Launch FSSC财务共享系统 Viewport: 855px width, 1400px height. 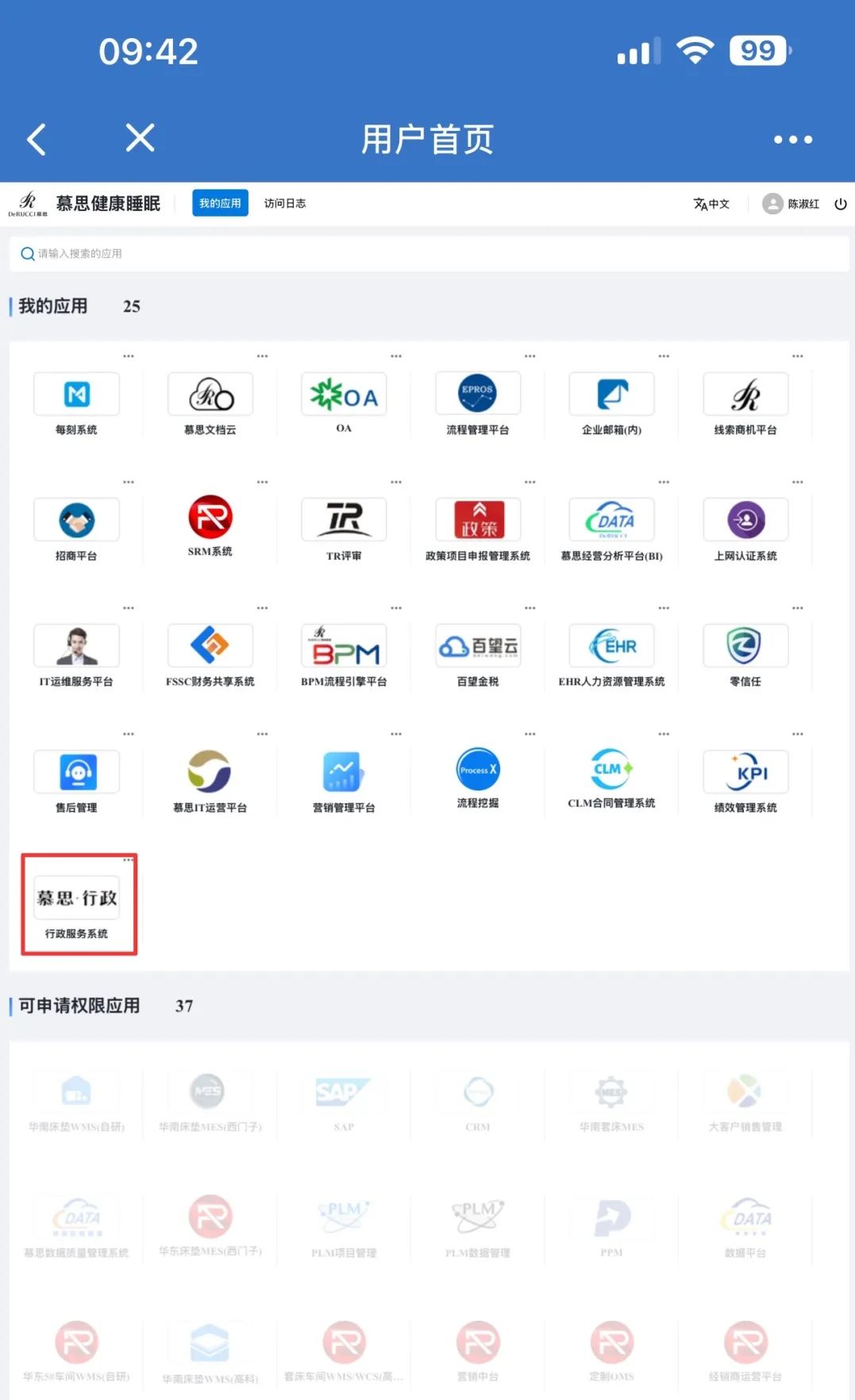point(210,646)
